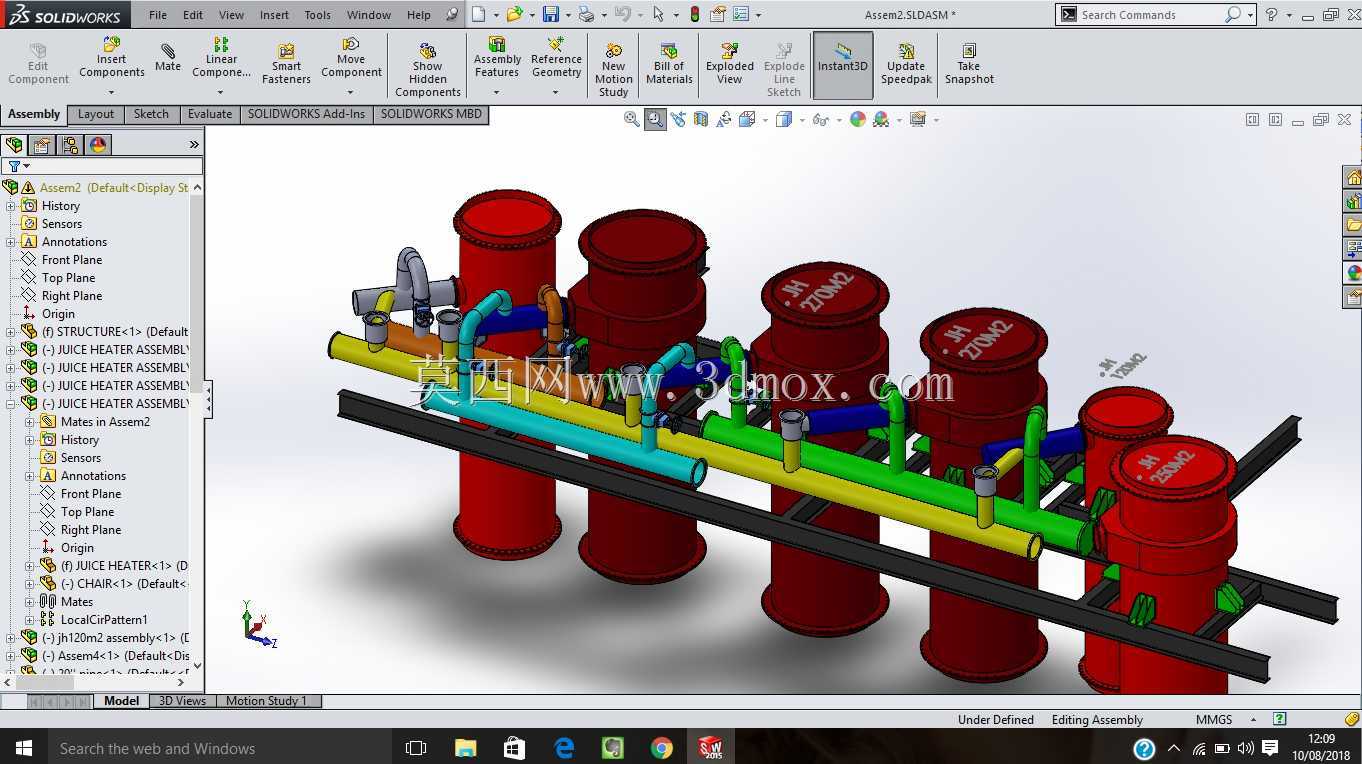This screenshot has width=1362, height=764.
Task: Click the Insert Components tool
Action: tap(112, 58)
